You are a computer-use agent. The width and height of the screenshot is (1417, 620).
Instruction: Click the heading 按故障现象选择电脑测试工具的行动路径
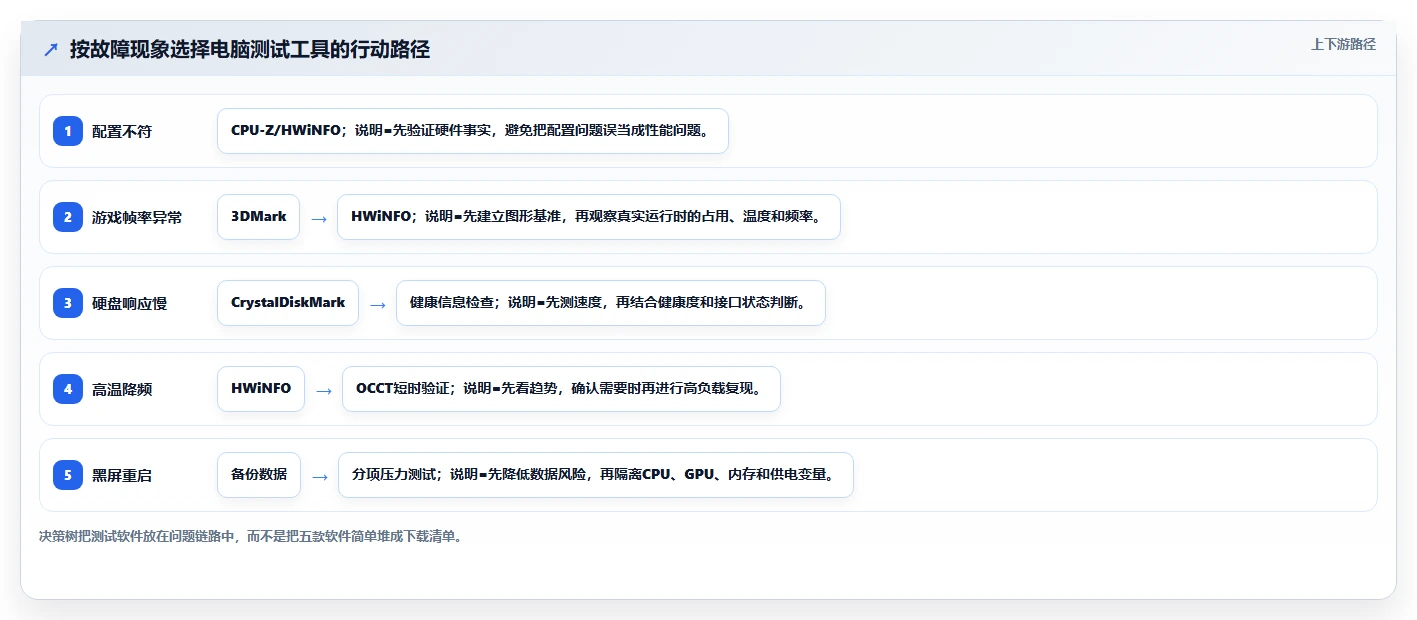tap(250, 49)
